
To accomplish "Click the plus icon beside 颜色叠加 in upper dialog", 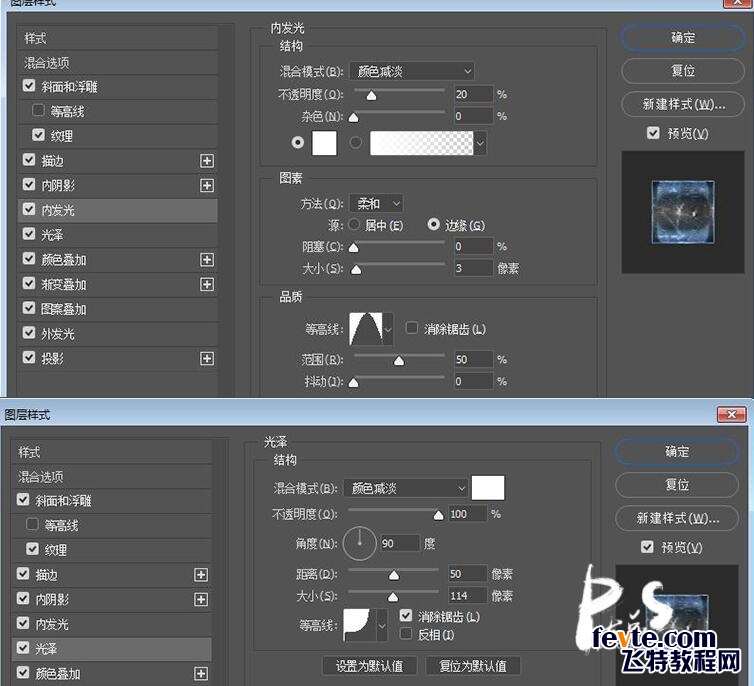I will [207, 260].
